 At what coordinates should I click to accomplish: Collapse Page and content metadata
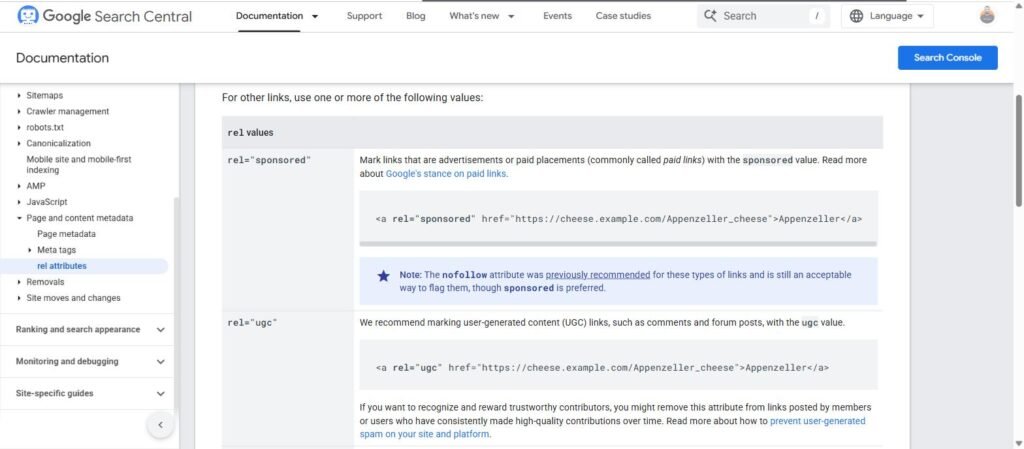20,218
